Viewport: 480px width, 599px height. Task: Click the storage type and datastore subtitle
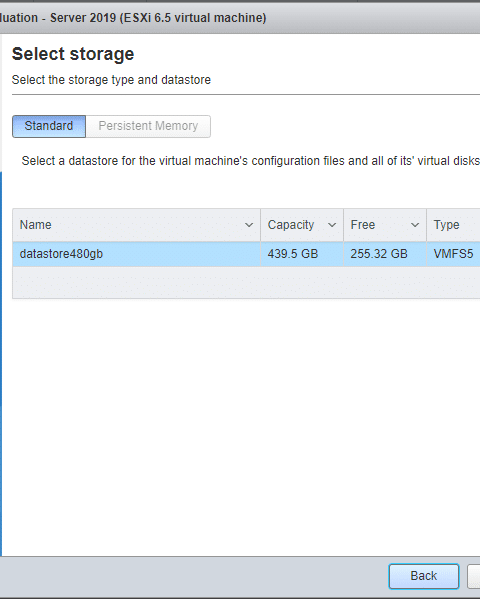pos(111,80)
